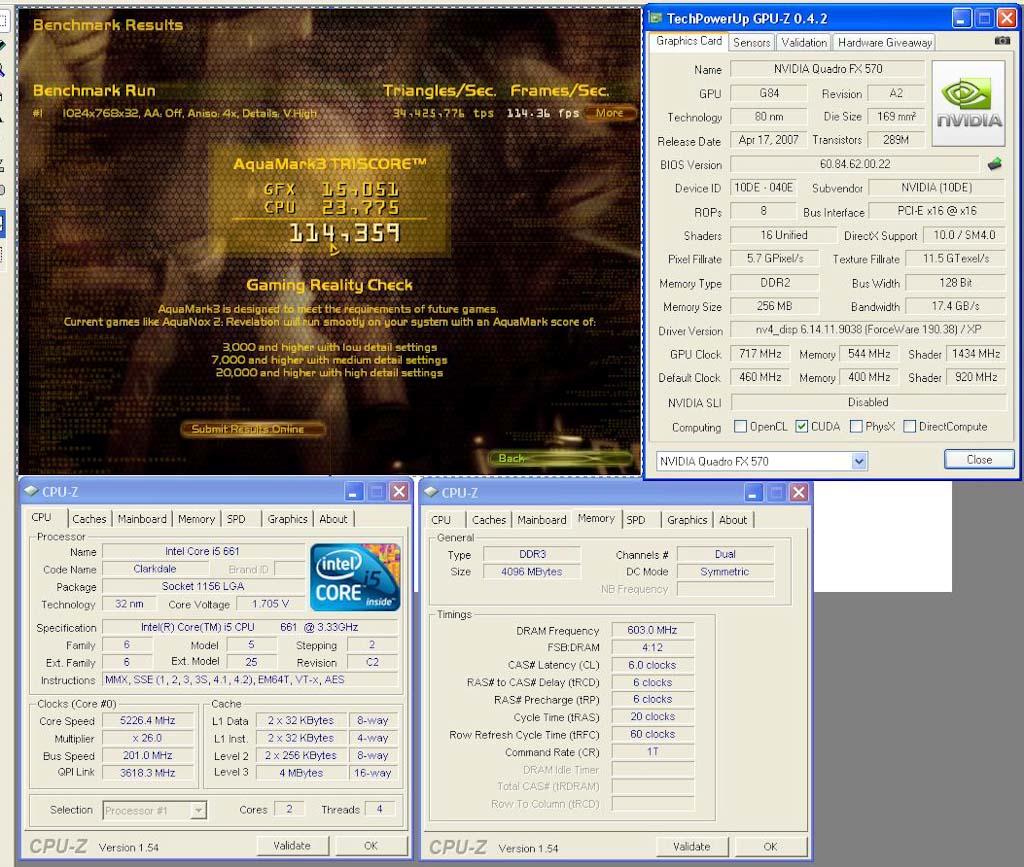Open Caches tab in left CPU-Z
The height and width of the screenshot is (867, 1024).
(89, 519)
